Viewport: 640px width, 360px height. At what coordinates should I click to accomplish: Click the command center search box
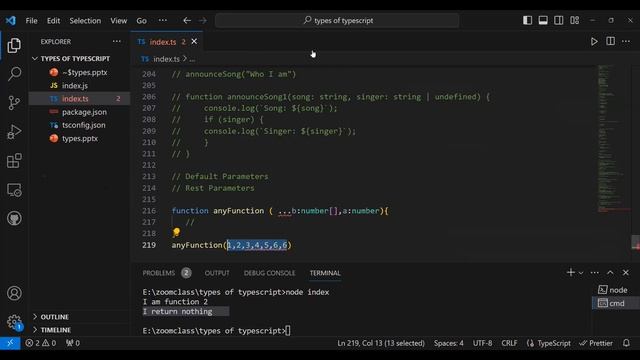[337, 20]
